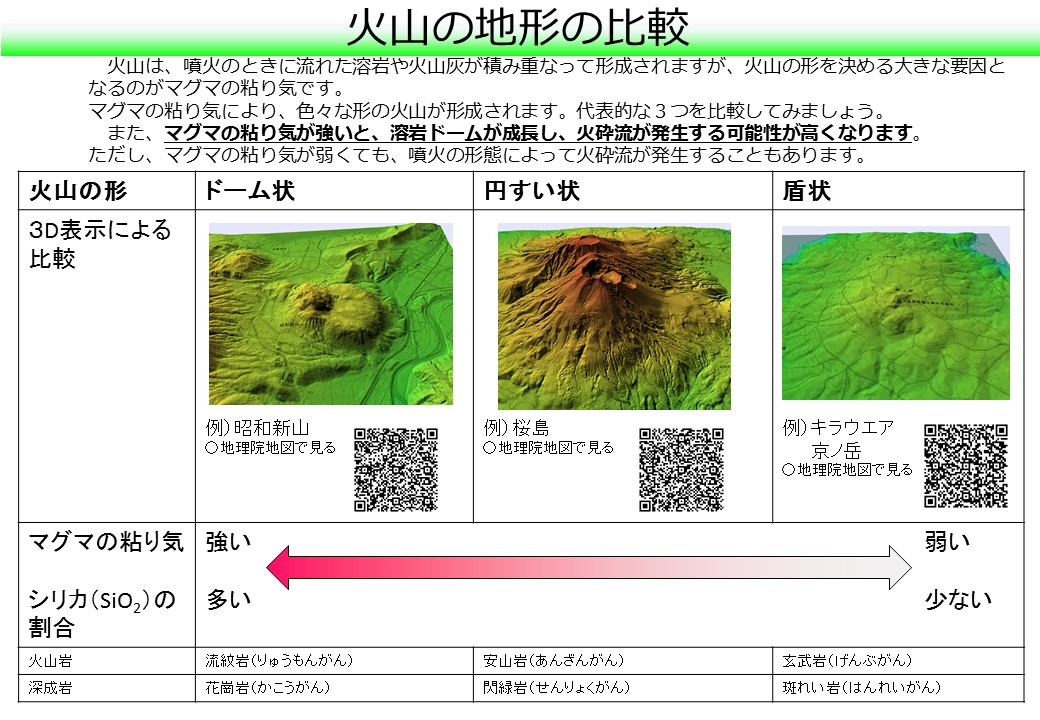Click the 京ノ岳 caption text

pos(836,451)
